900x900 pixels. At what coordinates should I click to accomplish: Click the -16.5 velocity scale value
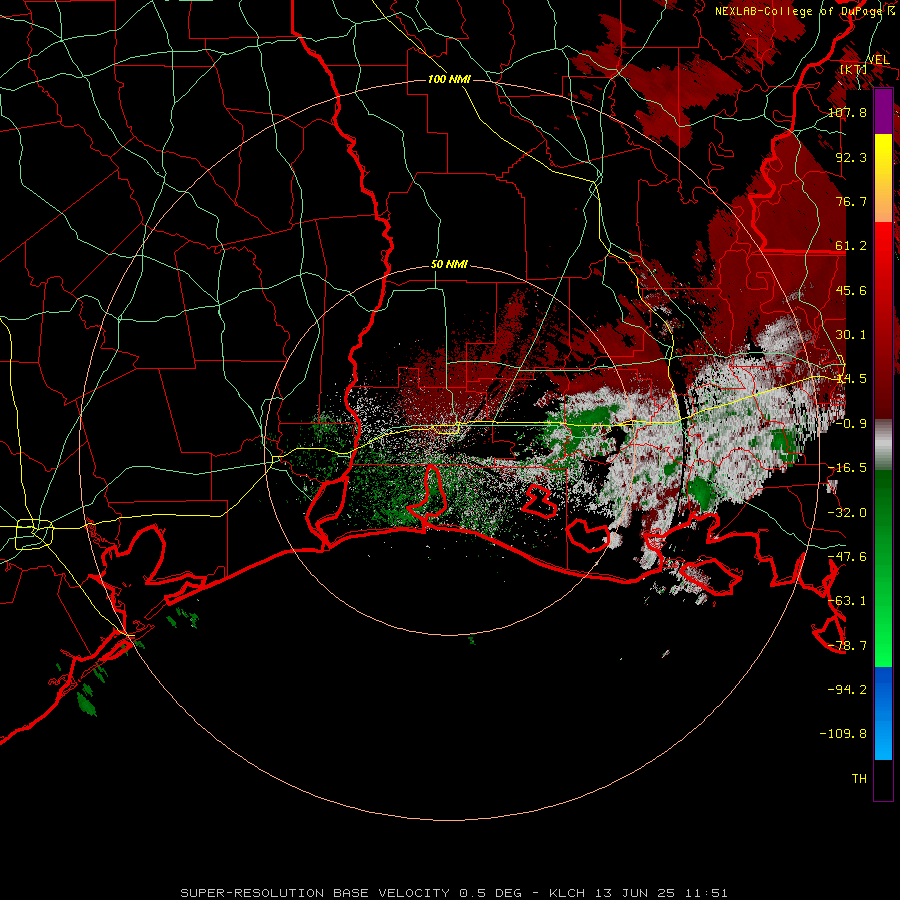847,468
